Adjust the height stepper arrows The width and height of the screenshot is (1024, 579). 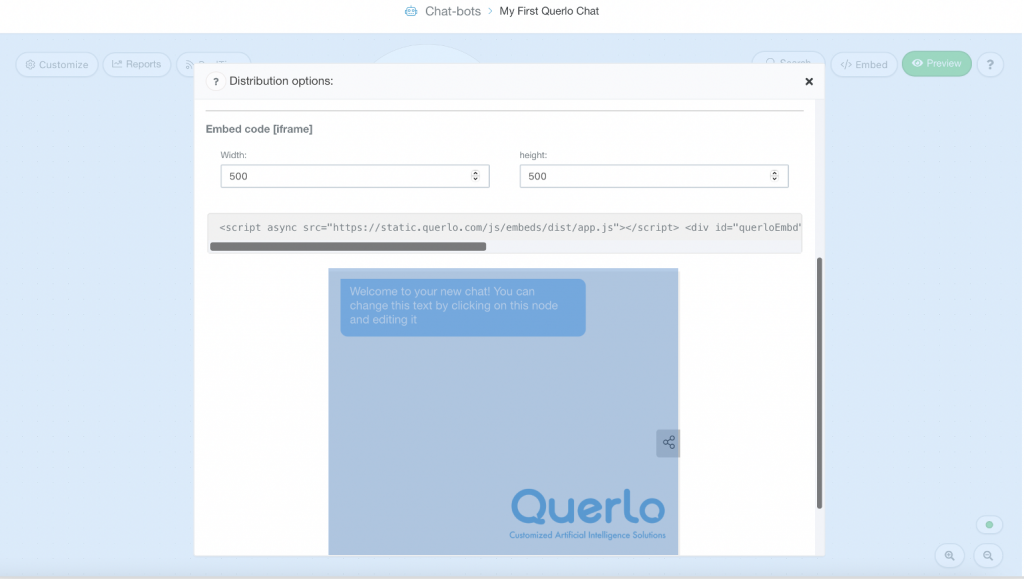click(x=775, y=176)
